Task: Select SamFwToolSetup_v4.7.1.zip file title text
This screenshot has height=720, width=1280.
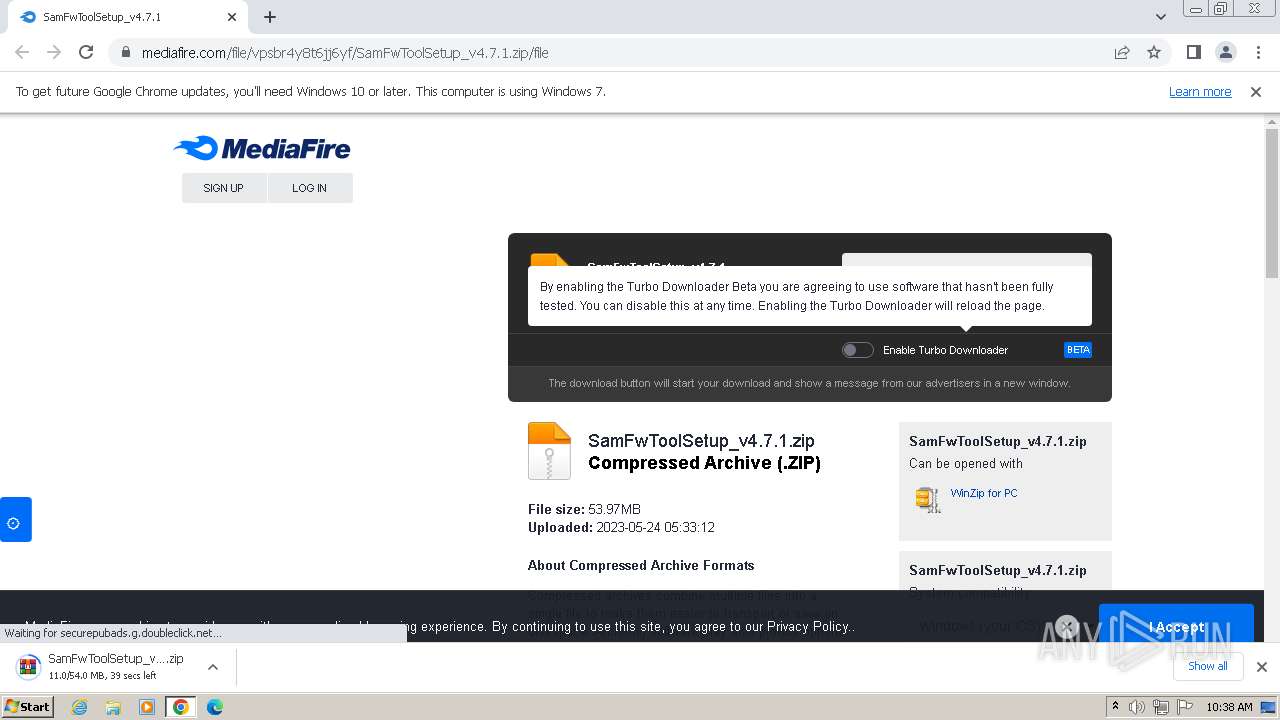Action: click(701, 441)
